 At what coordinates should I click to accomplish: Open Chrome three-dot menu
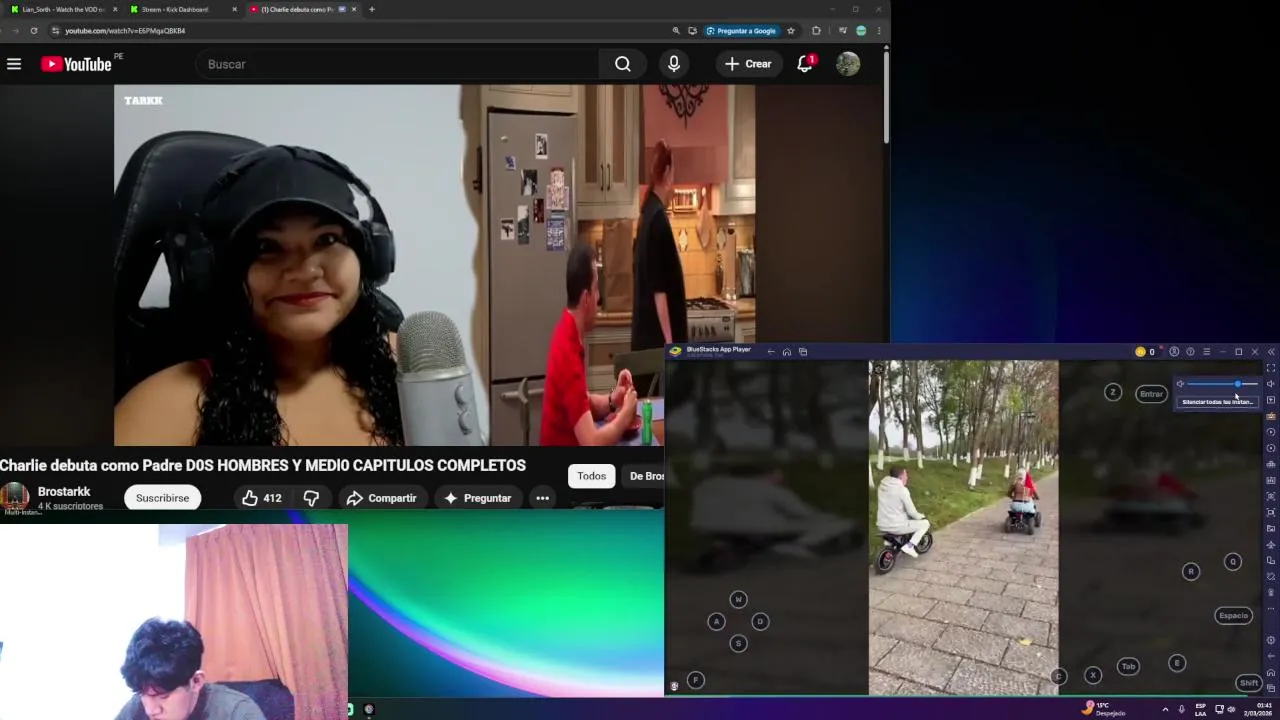878,31
